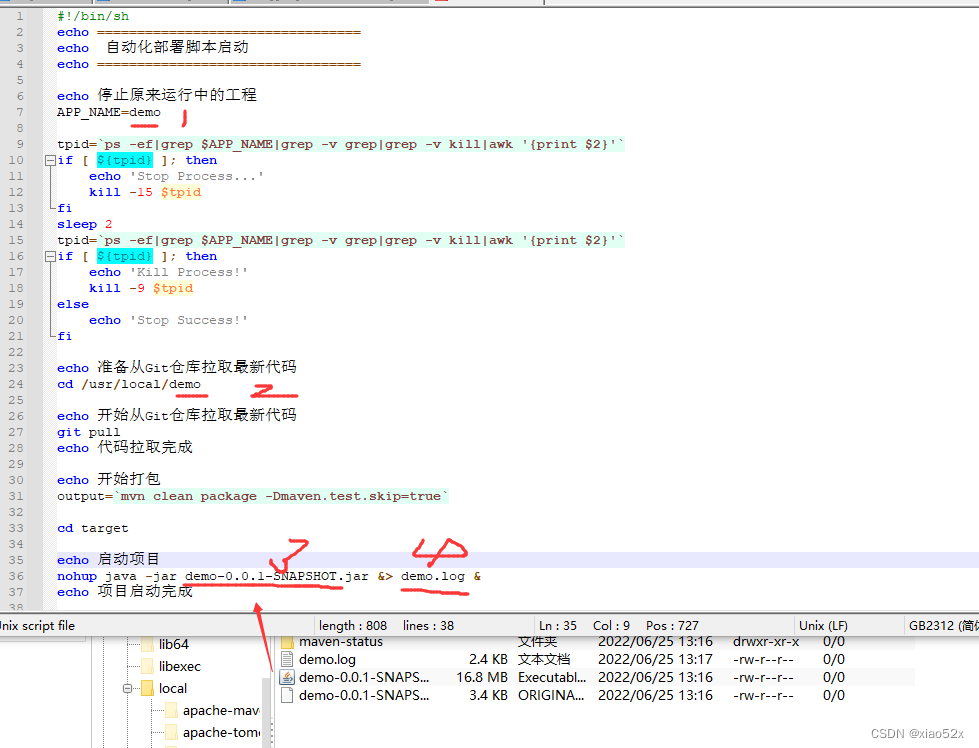Click the lines : 38 status entry

tap(428, 626)
